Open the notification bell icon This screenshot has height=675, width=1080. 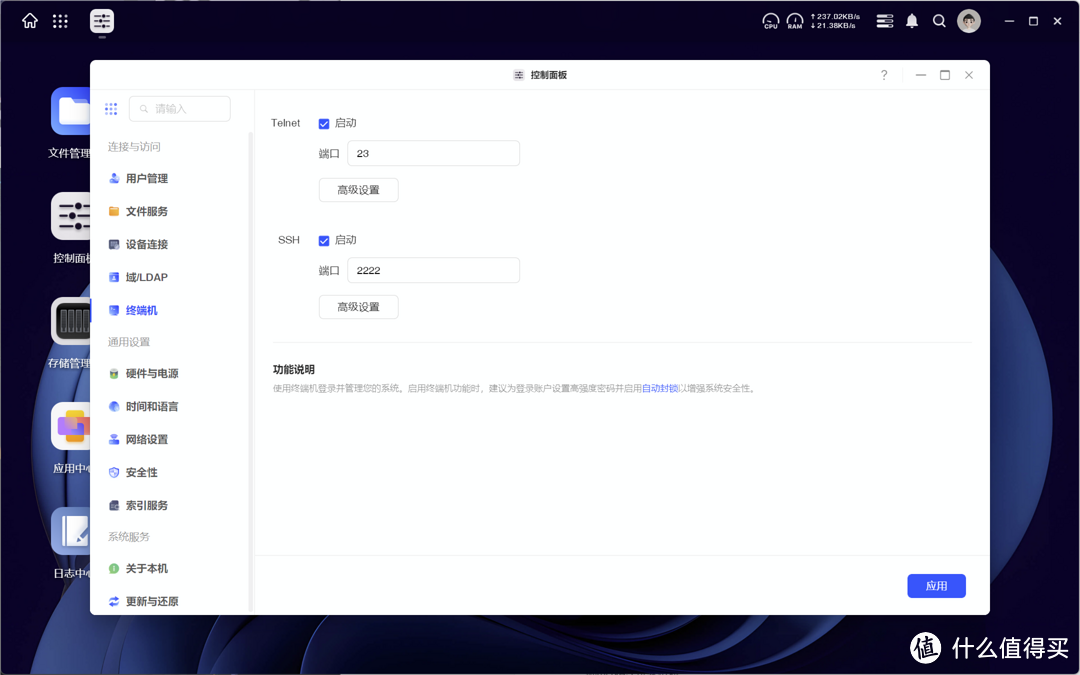pyautogui.click(x=911, y=20)
